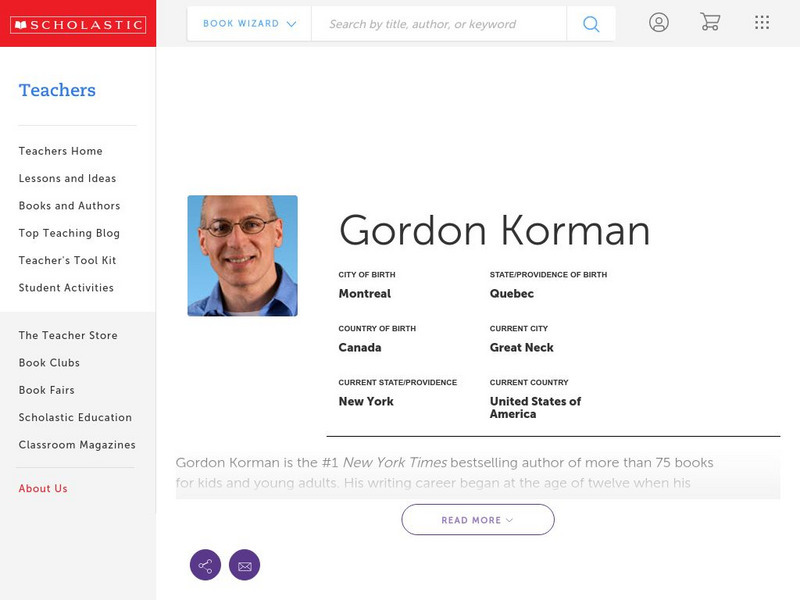Click the email envelope icon

click(x=245, y=564)
